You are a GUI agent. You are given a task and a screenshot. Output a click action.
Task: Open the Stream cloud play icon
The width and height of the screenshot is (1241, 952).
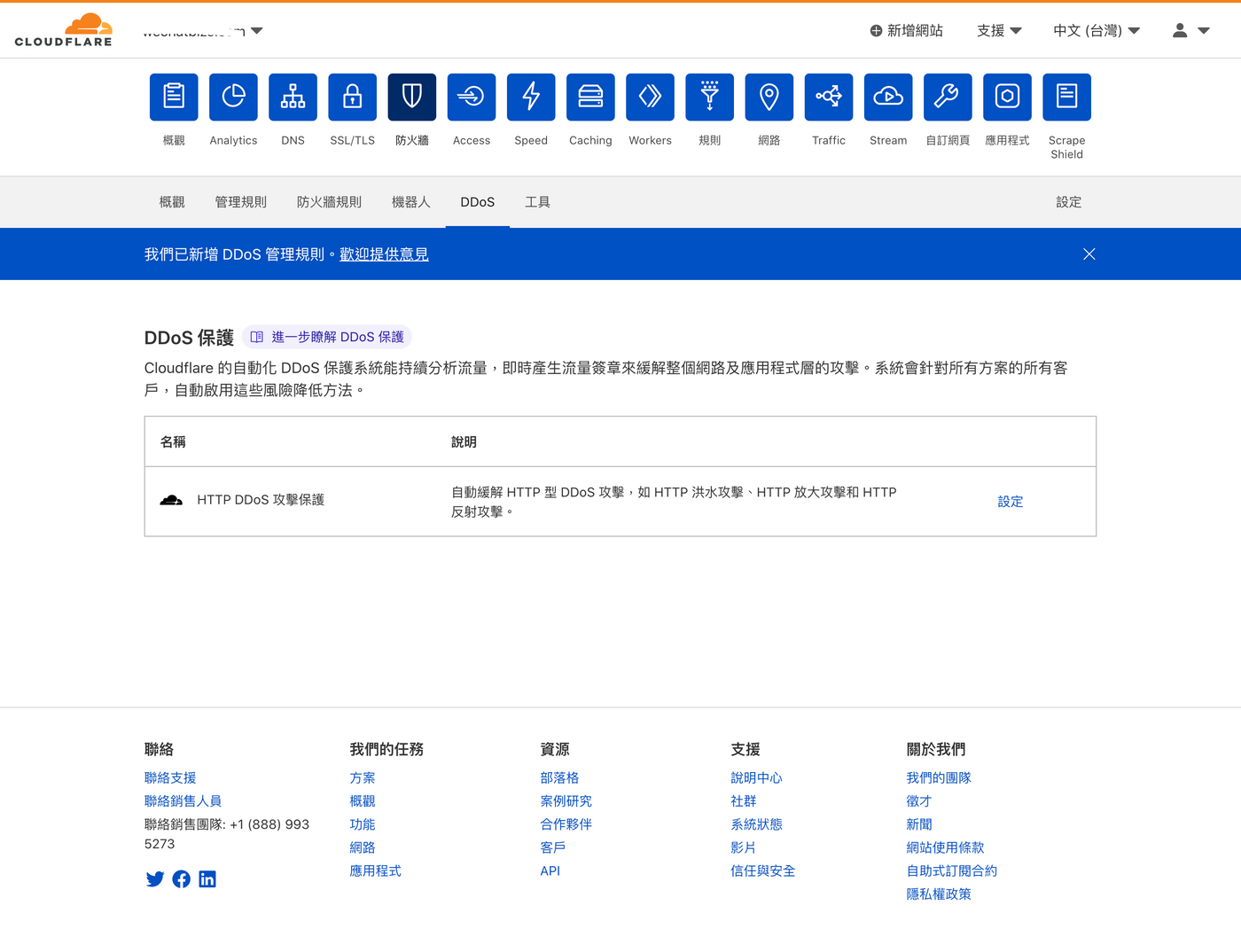click(x=888, y=97)
